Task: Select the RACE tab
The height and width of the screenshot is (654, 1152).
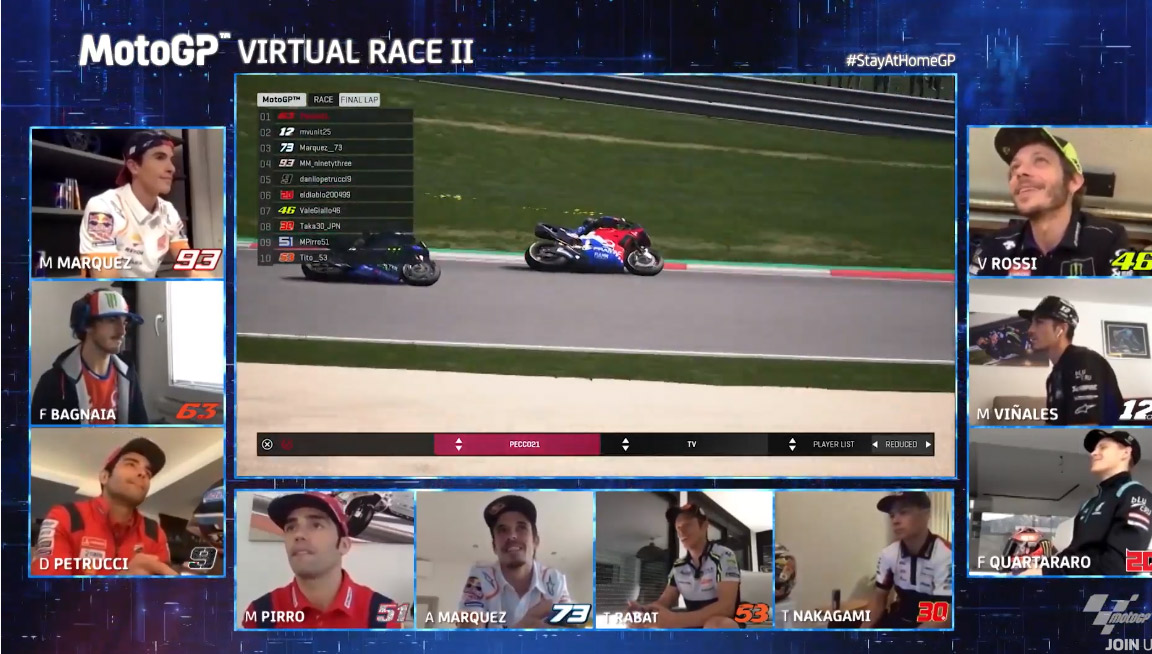Action: click(323, 99)
